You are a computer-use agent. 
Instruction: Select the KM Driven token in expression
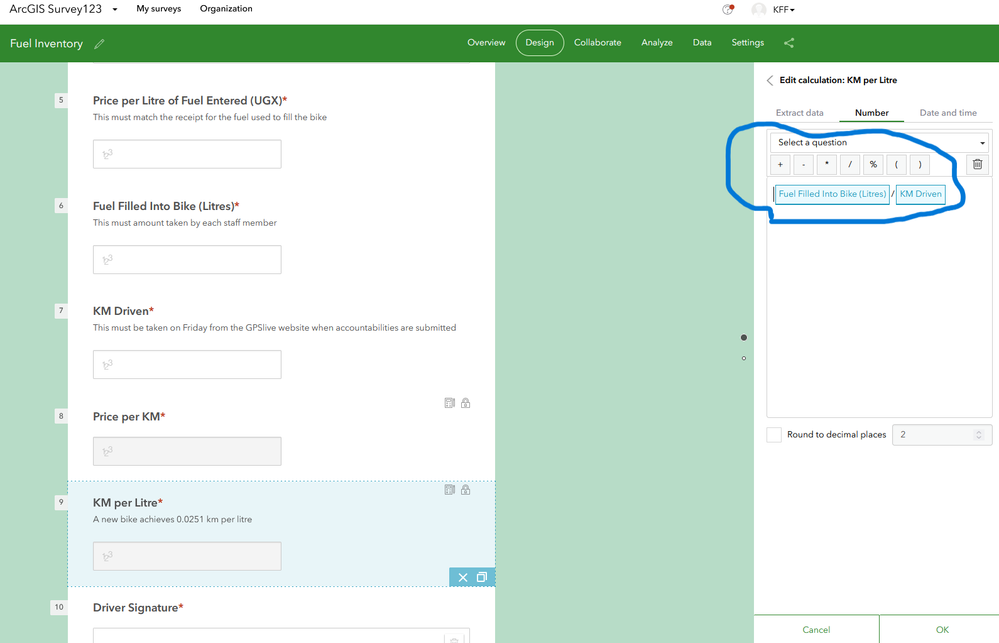click(x=921, y=194)
